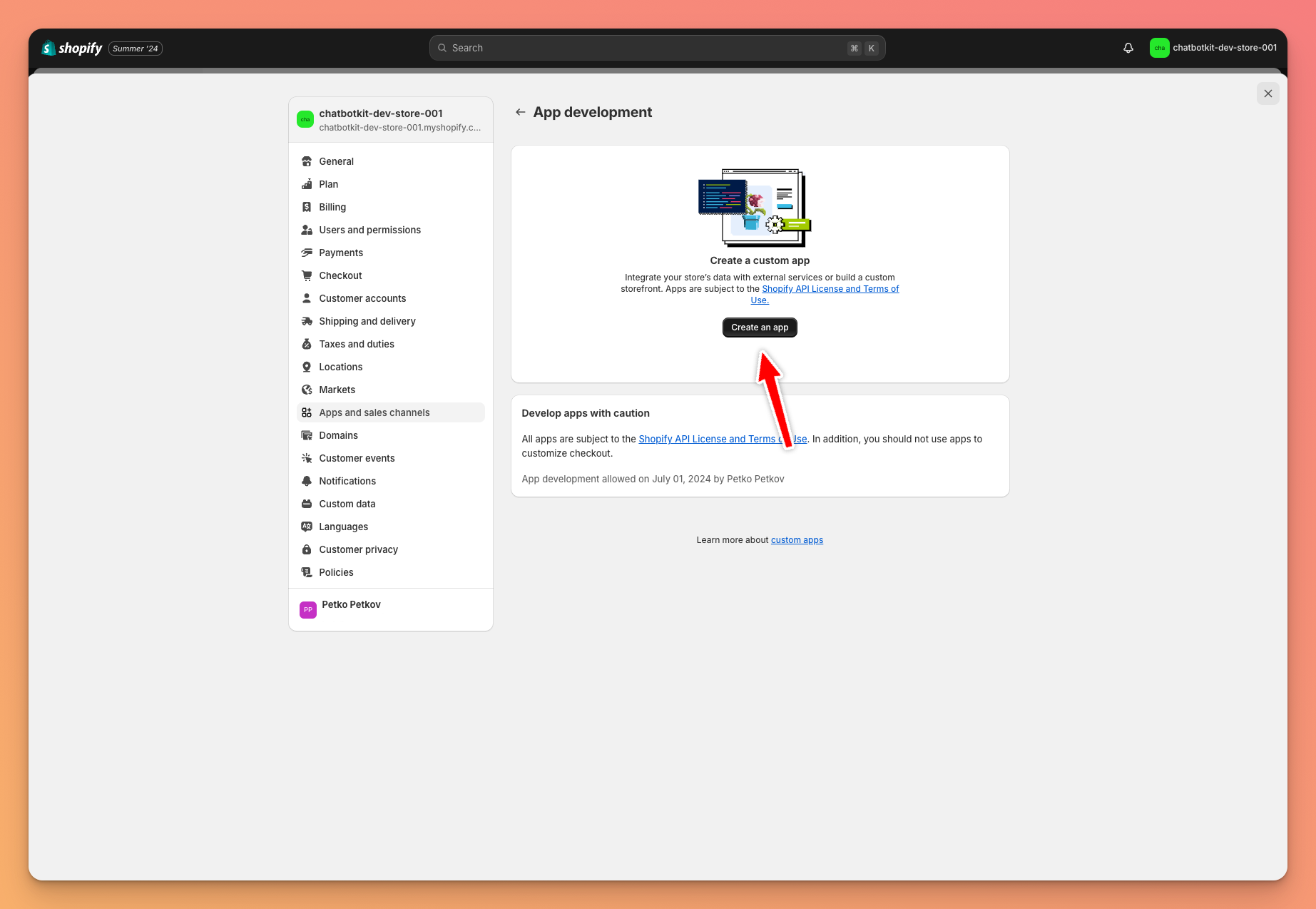Open General settings
Image resolution: width=1316 pixels, height=909 pixels.
point(390,161)
